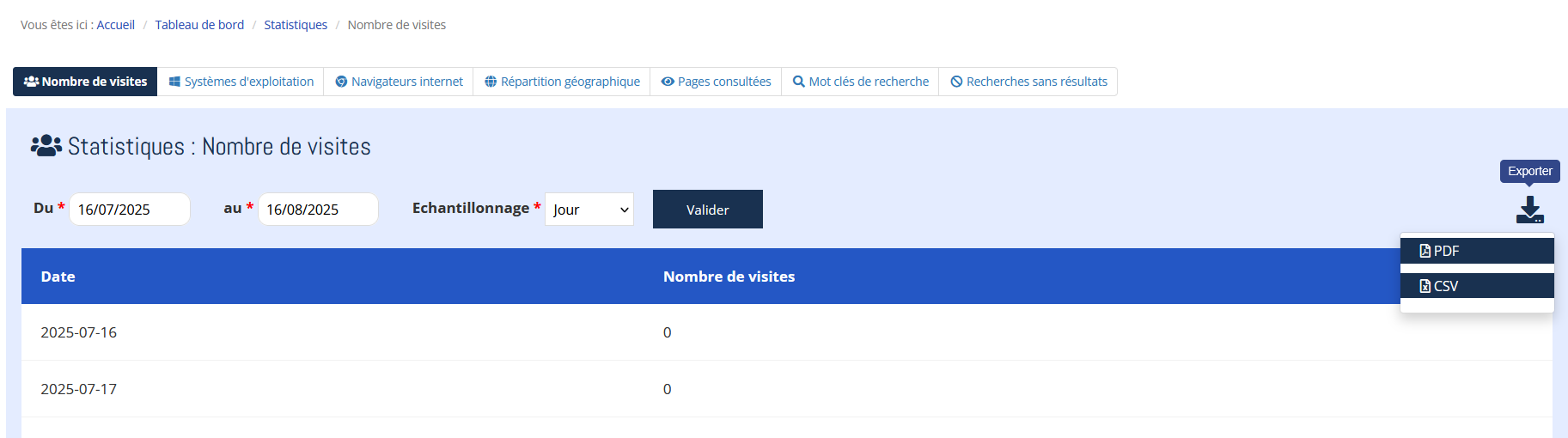Click the au end date field

click(317, 210)
